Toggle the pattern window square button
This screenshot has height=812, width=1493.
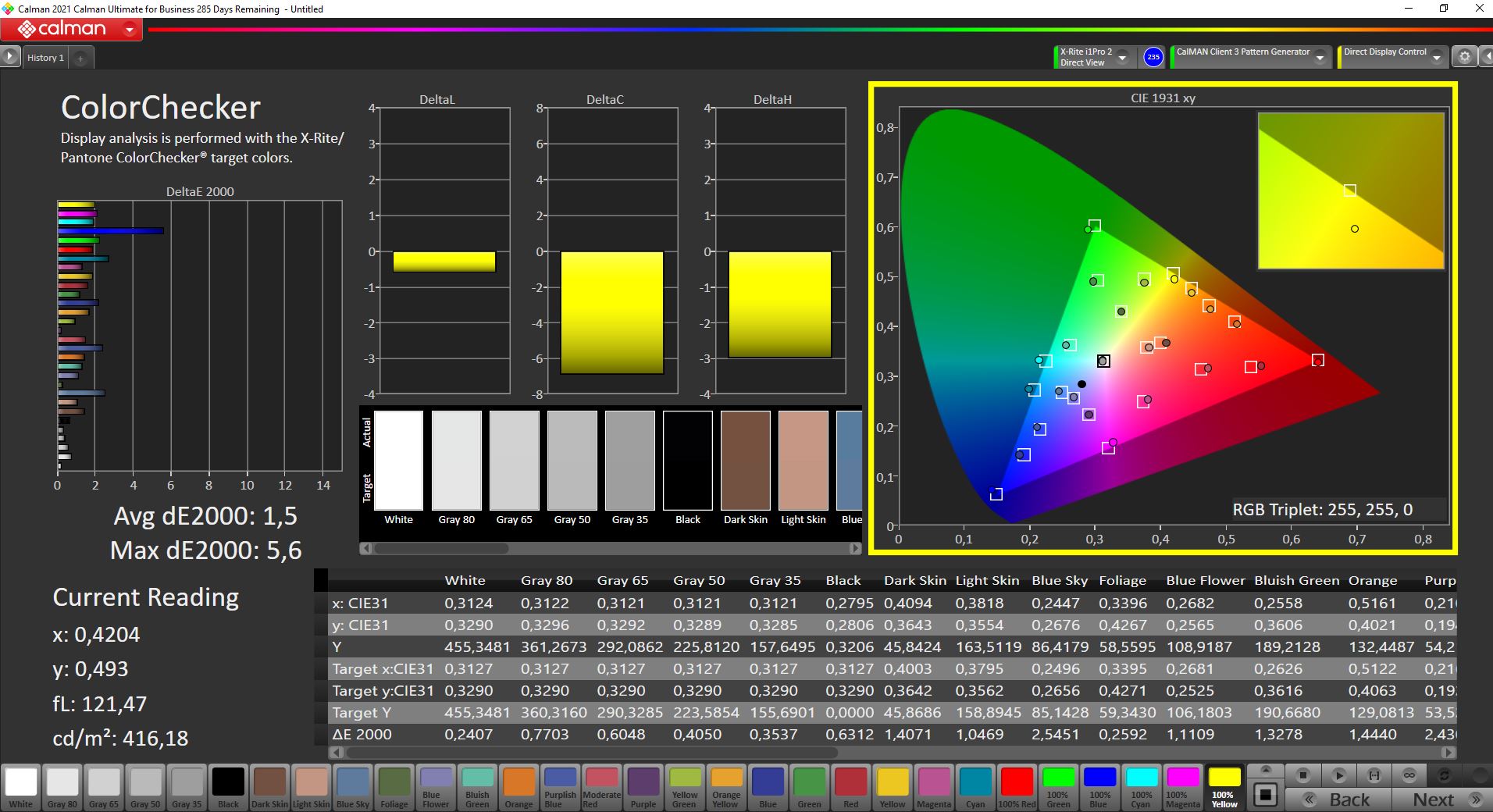(1266, 795)
